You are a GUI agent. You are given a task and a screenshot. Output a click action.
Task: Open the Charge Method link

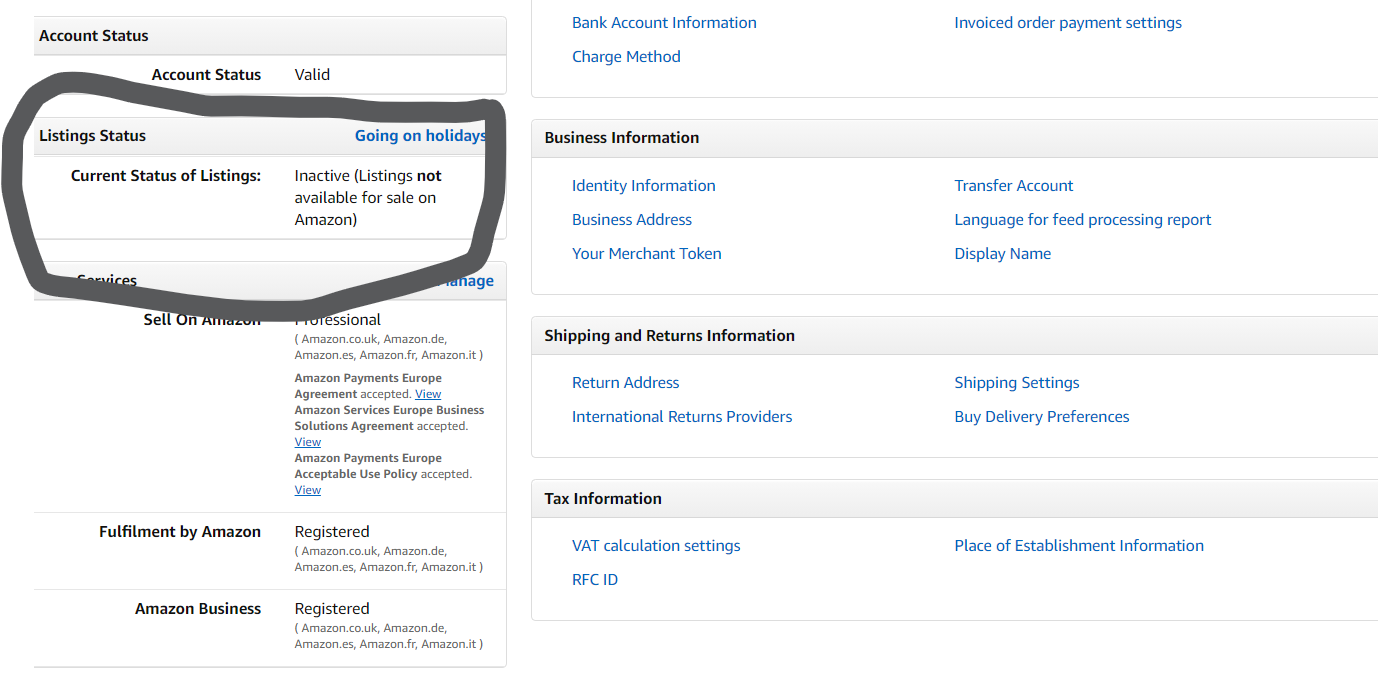point(626,56)
